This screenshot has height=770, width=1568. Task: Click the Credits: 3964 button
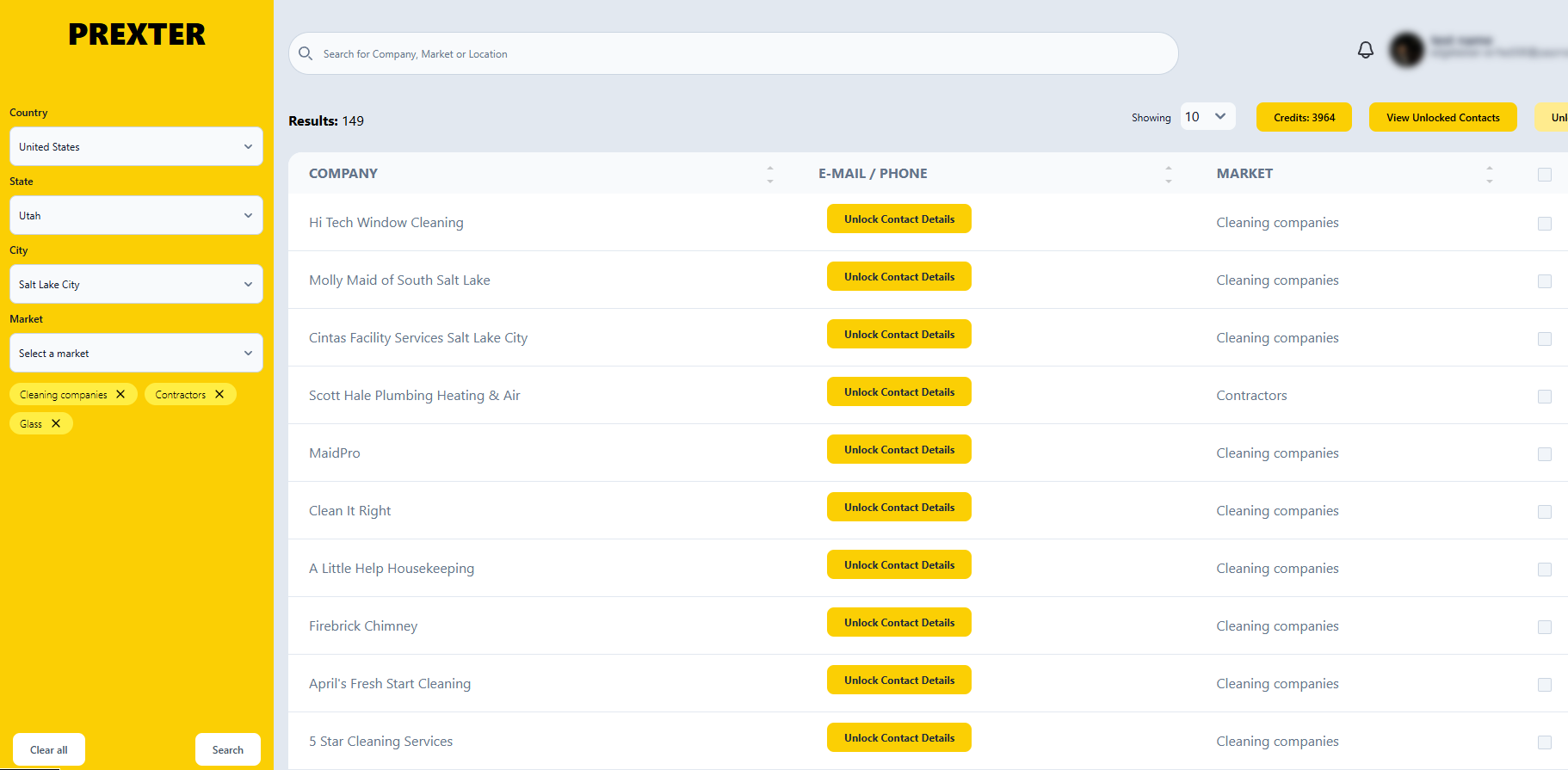(x=1305, y=117)
